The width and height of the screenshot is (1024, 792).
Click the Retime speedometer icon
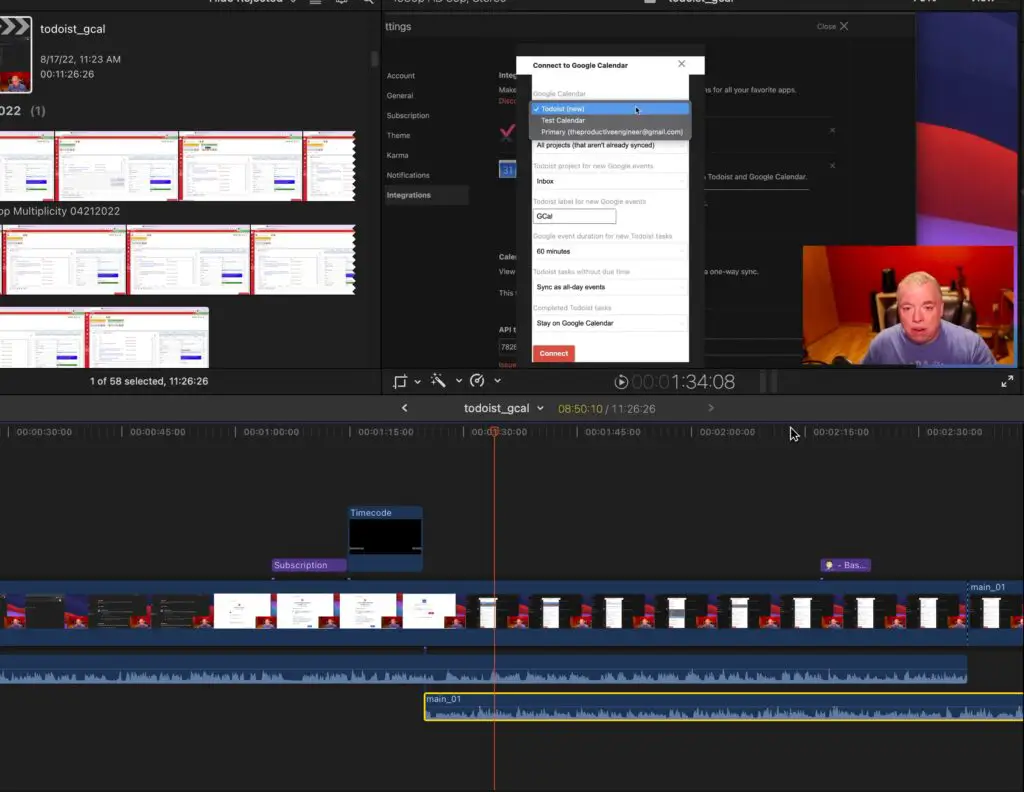click(477, 381)
